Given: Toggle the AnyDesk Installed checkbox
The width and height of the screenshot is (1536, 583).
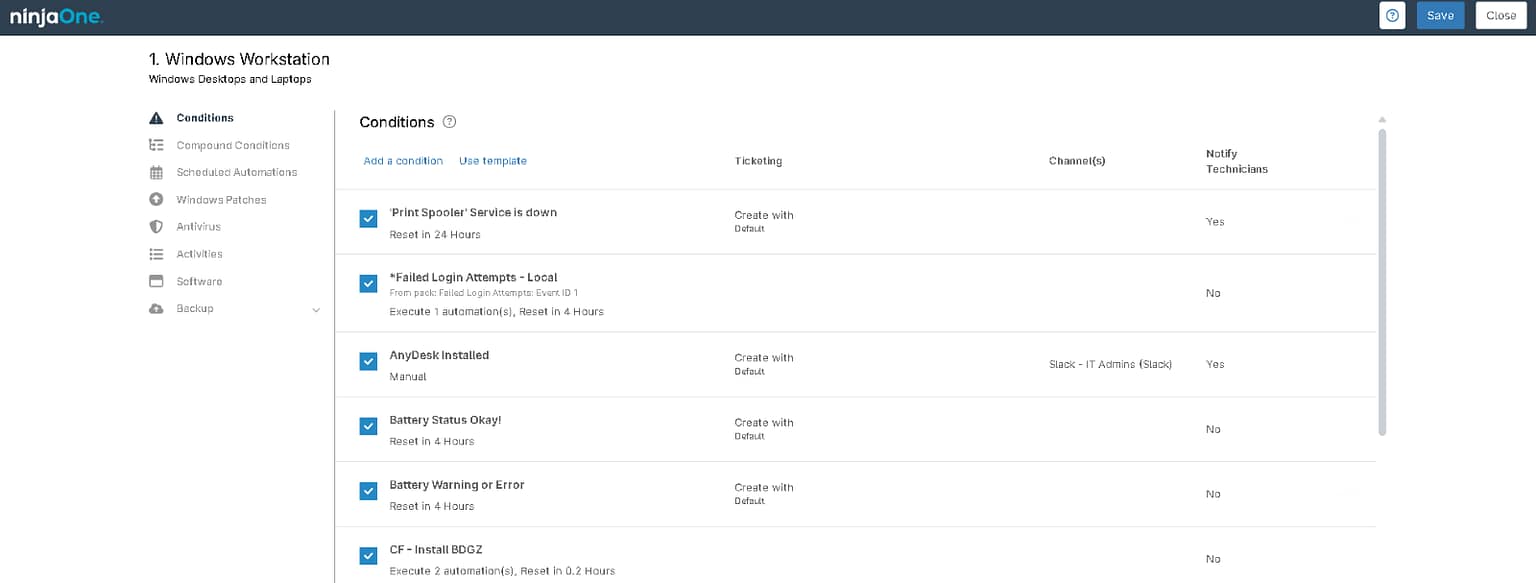Looking at the screenshot, I should (368, 361).
